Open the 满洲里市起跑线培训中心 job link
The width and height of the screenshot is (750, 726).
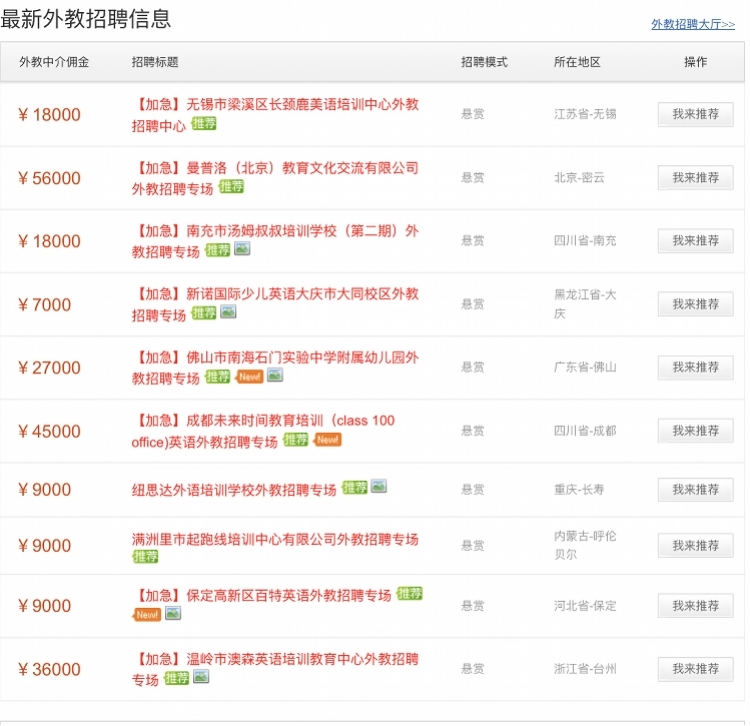tap(275, 539)
